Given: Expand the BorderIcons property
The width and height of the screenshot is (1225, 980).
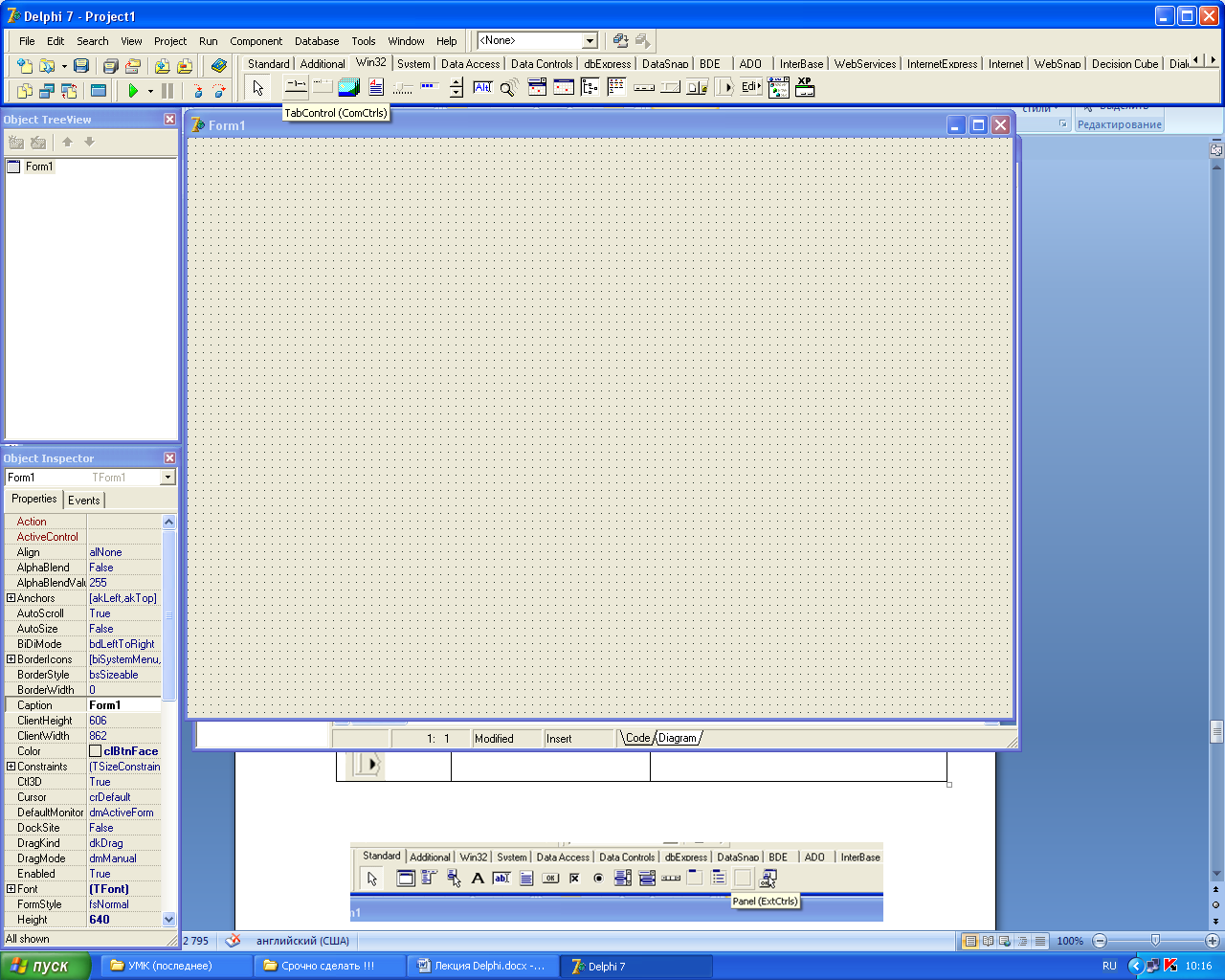Looking at the screenshot, I should [11, 659].
